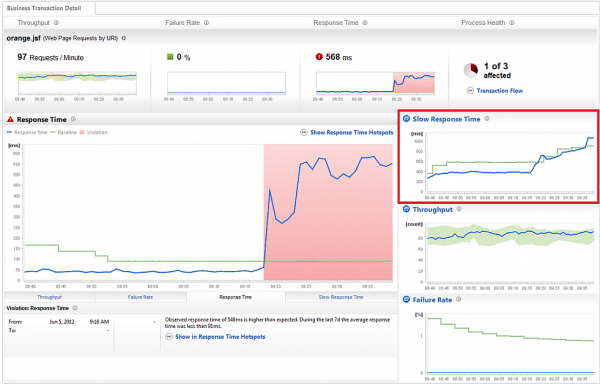This screenshot has height=384, width=600.
Task: Switch to the Failure Rate tab below chart
Action: point(140,297)
